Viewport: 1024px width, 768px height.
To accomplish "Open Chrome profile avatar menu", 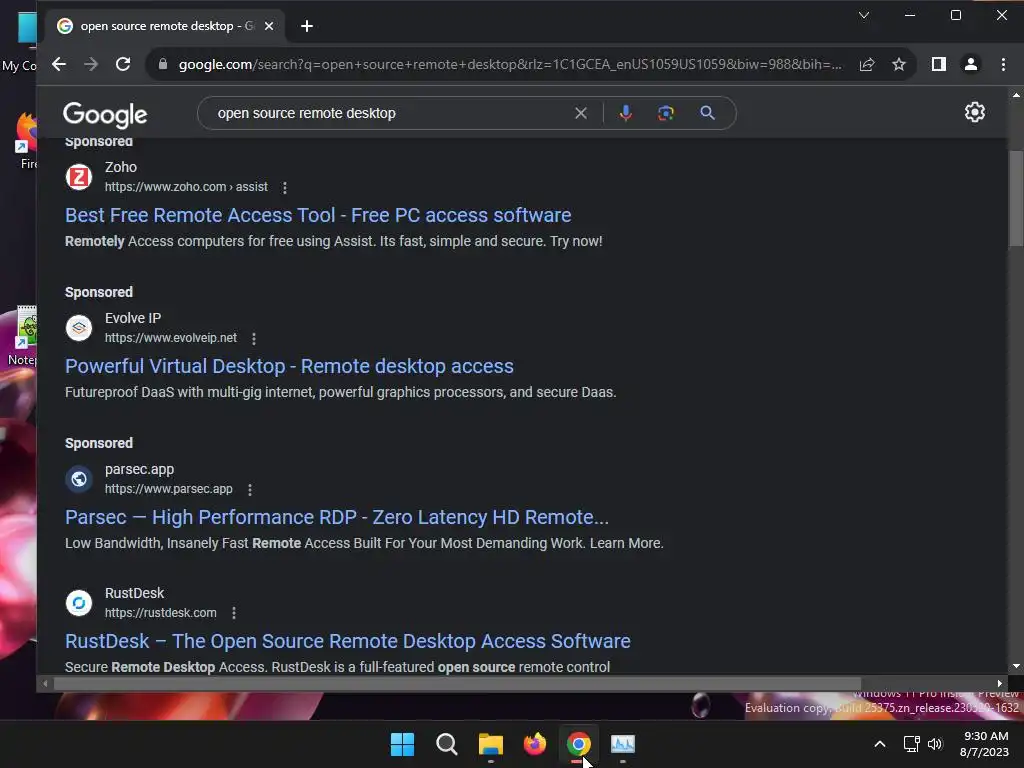I will pyautogui.click(x=970, y=64).
